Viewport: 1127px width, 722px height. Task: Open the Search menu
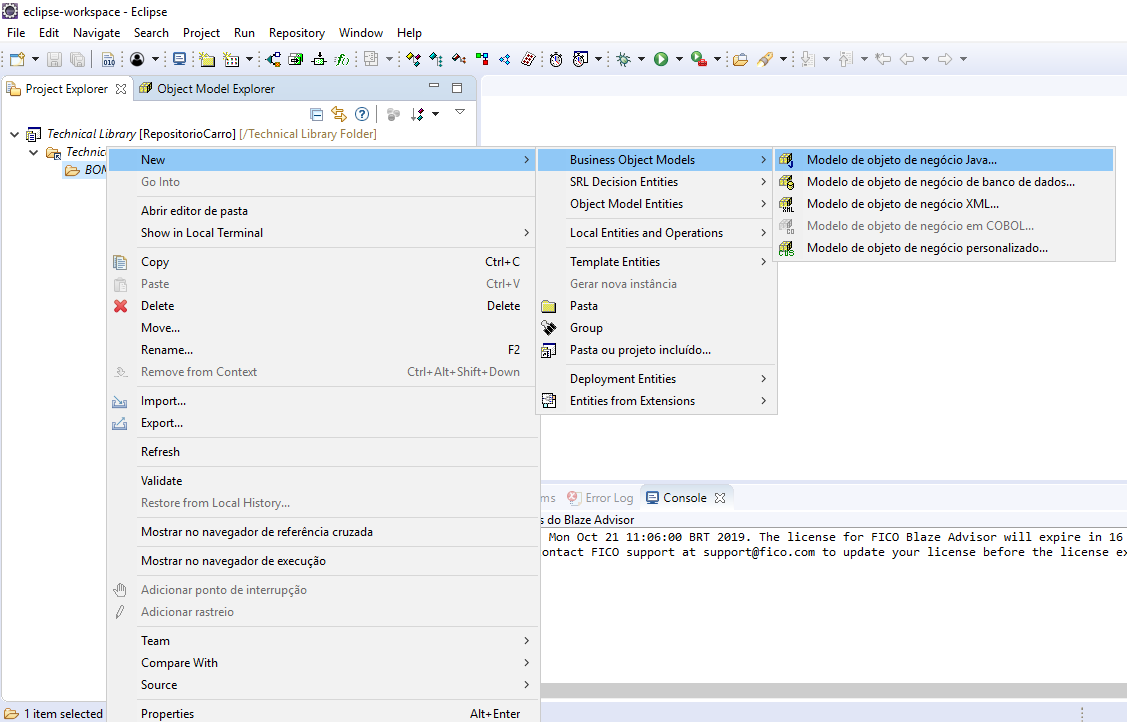coord(151,32)
